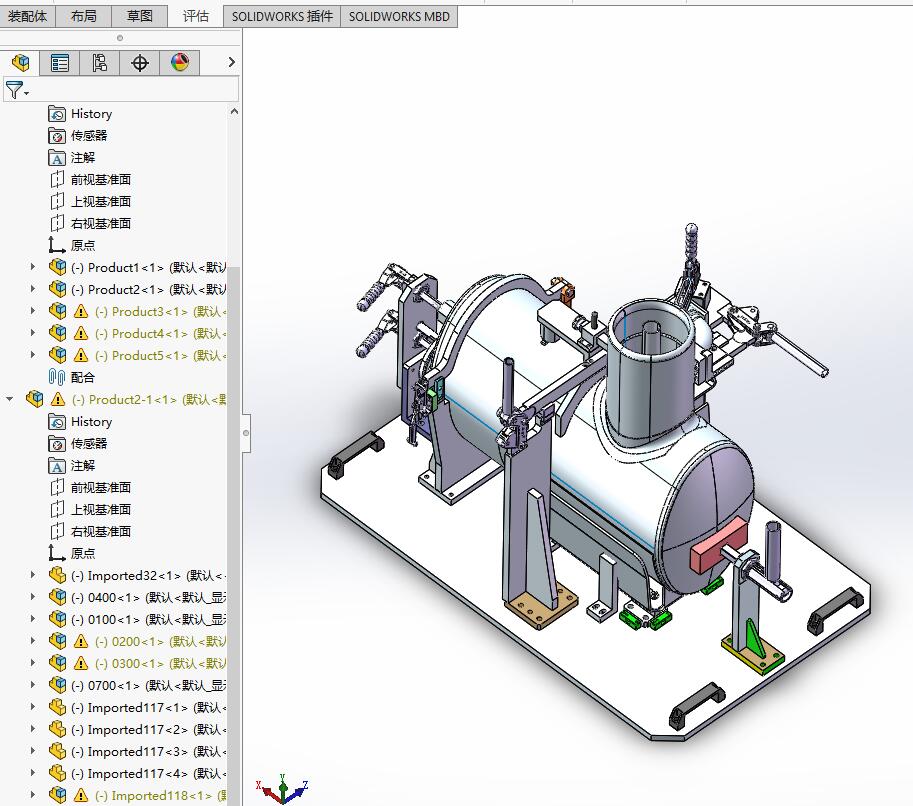Image resolution: width=913 pixels, height=806 pixels.
Task: Collapse the Product2-1<1> assembly node
Action: [10, 400]
